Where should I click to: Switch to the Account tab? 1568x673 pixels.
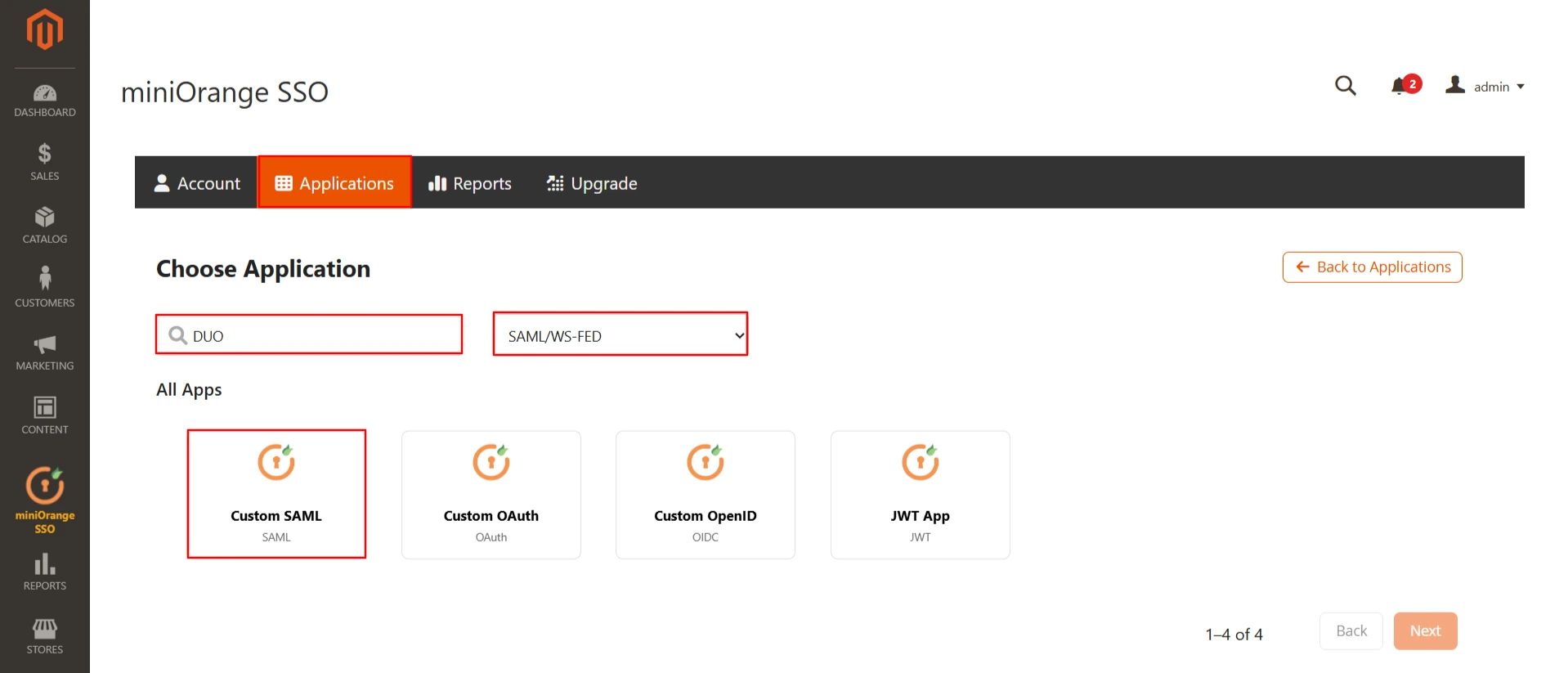[197, 183]
